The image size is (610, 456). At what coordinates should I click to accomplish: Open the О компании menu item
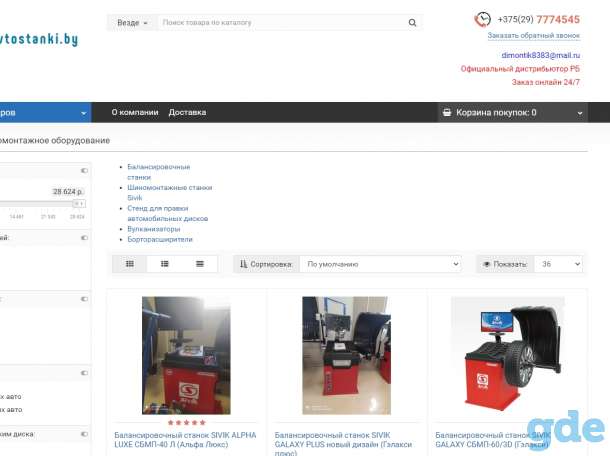pyautogui.click(x=135, y=112)
